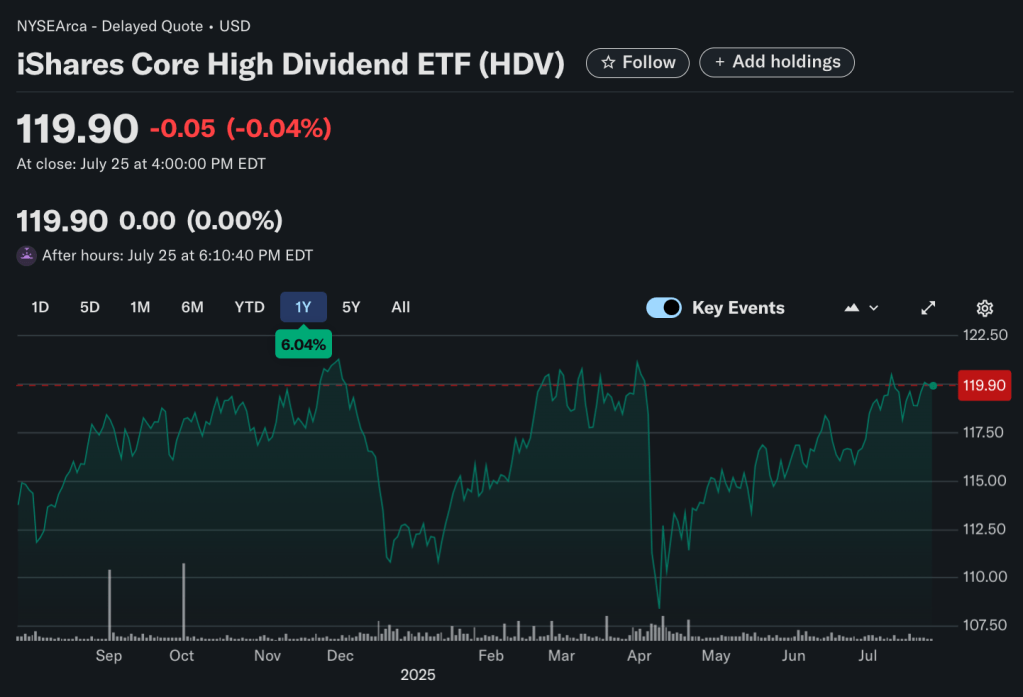The image size is (1023, 697).
Task: Click the green 6.04% return badge
Action: (303, 343)
